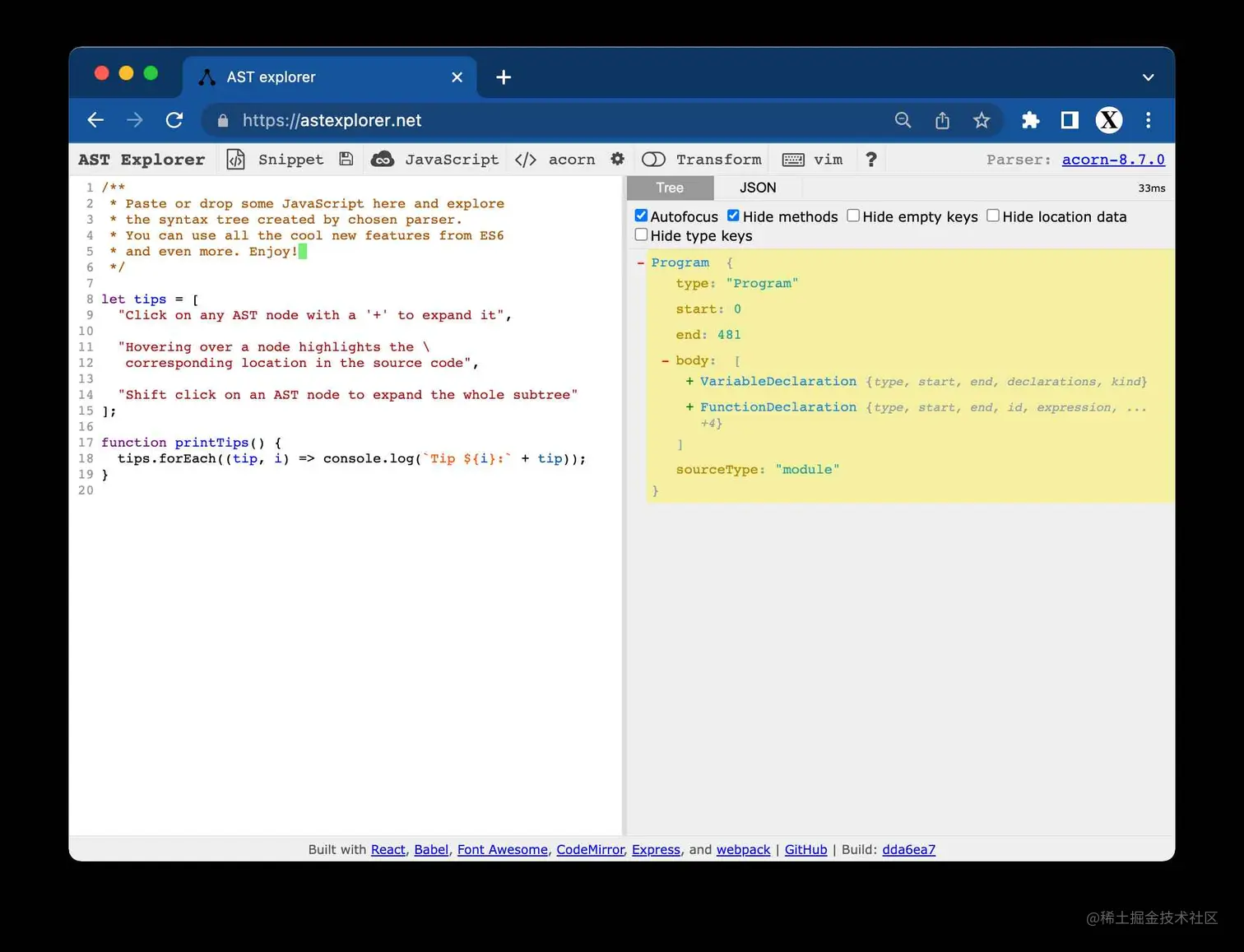Uncheck the Autofocus checkbox
Image resolution: width=1244 pixels, height=952 pixels.
(x=641, y=216)
